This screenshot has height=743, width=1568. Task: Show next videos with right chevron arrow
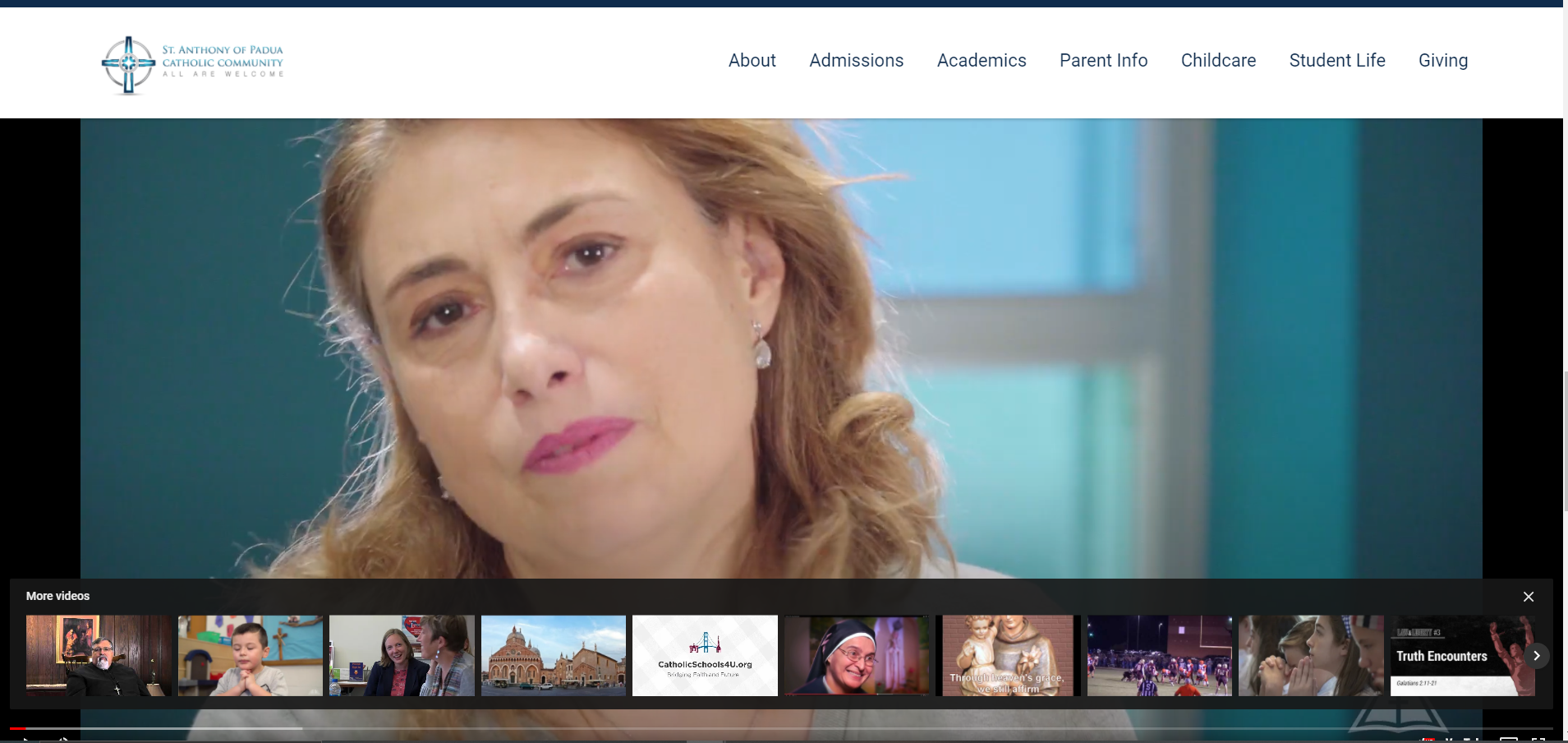click(x=1536, y=656)
